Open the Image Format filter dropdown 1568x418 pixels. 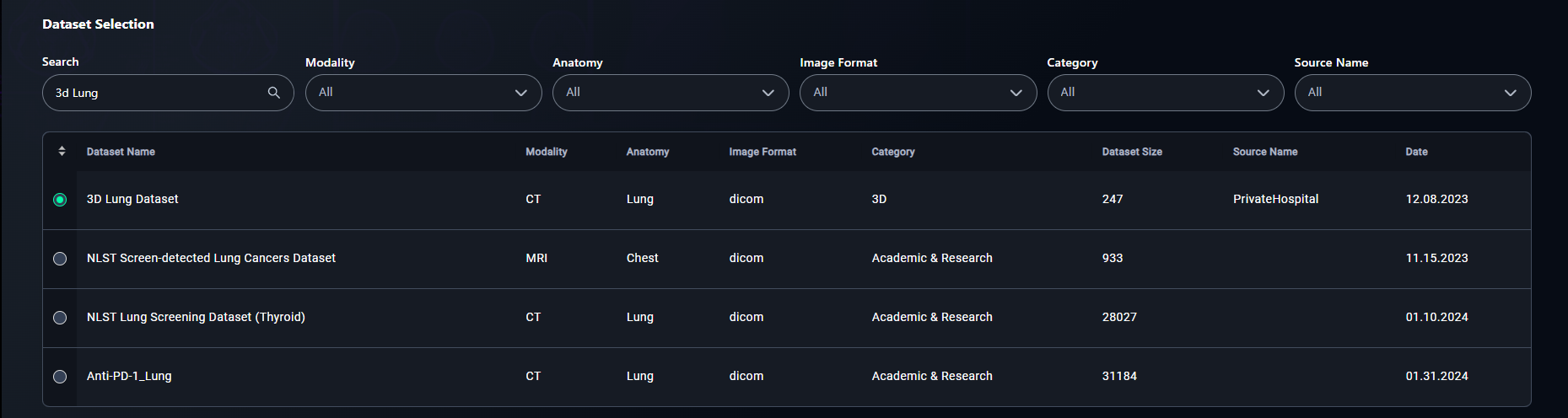(x=918, y=93)
